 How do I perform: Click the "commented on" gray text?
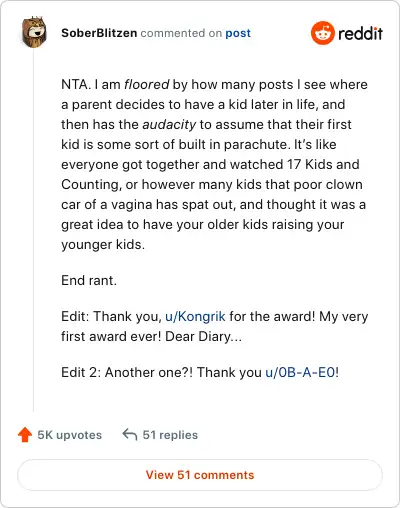pos(181,33)
